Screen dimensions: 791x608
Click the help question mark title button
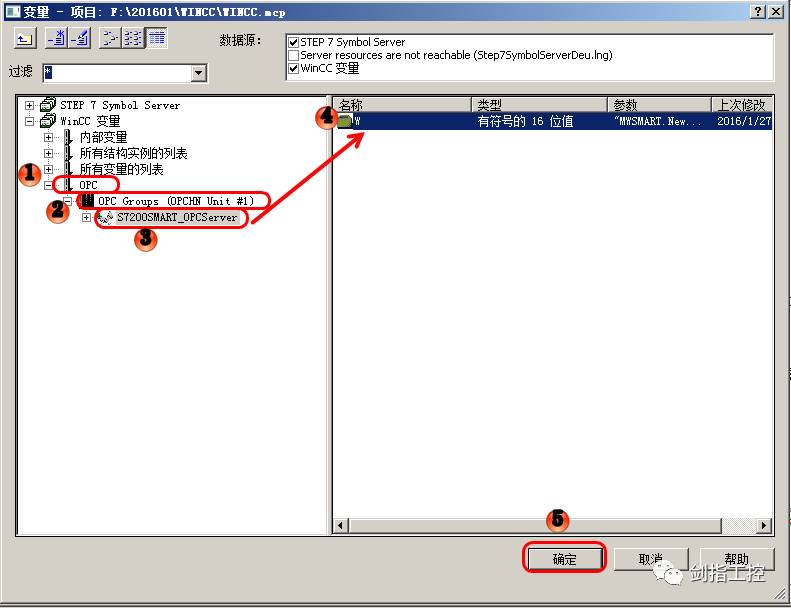pyautogui.click(x=758, y=12)
